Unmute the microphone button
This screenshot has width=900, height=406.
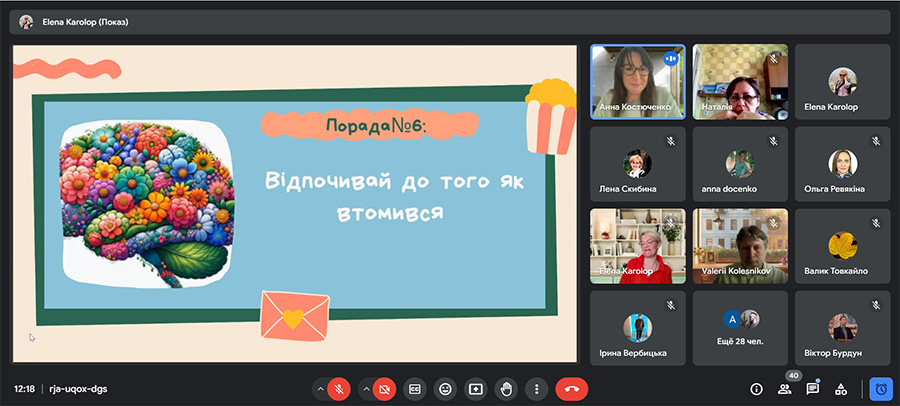pos(341,388)
